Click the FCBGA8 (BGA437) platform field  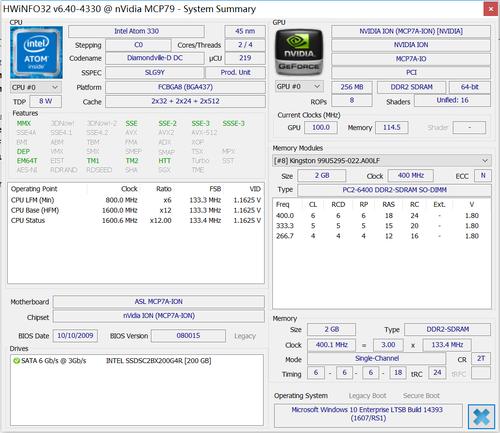[x=185, y=87]
